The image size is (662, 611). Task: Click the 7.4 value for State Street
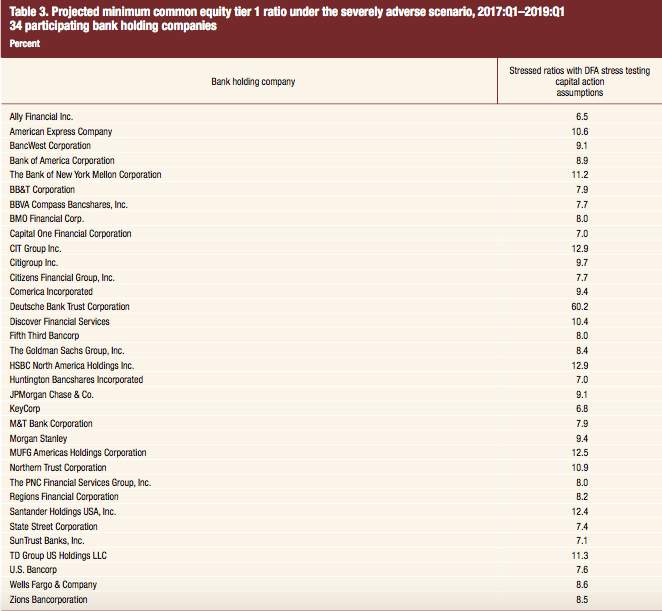point(582,527)
